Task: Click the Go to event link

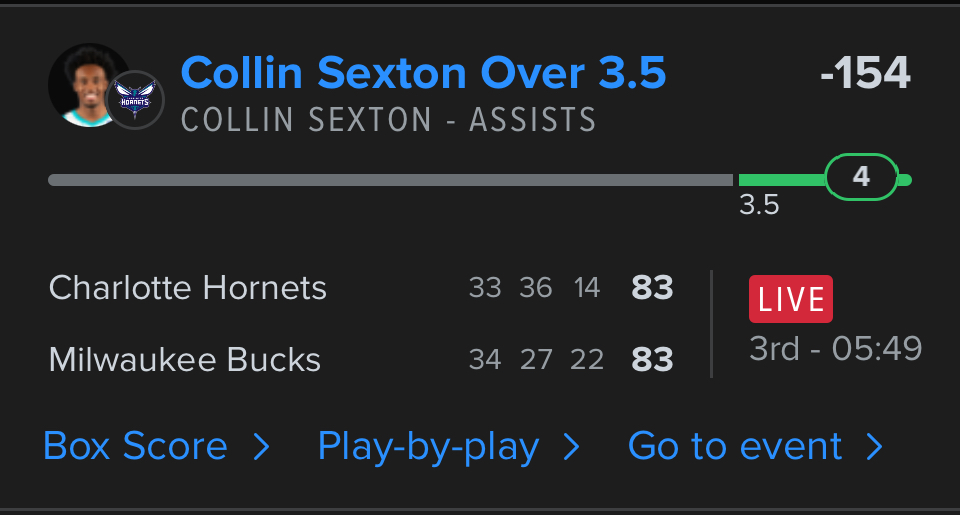Action: click(x=735, y=446)
